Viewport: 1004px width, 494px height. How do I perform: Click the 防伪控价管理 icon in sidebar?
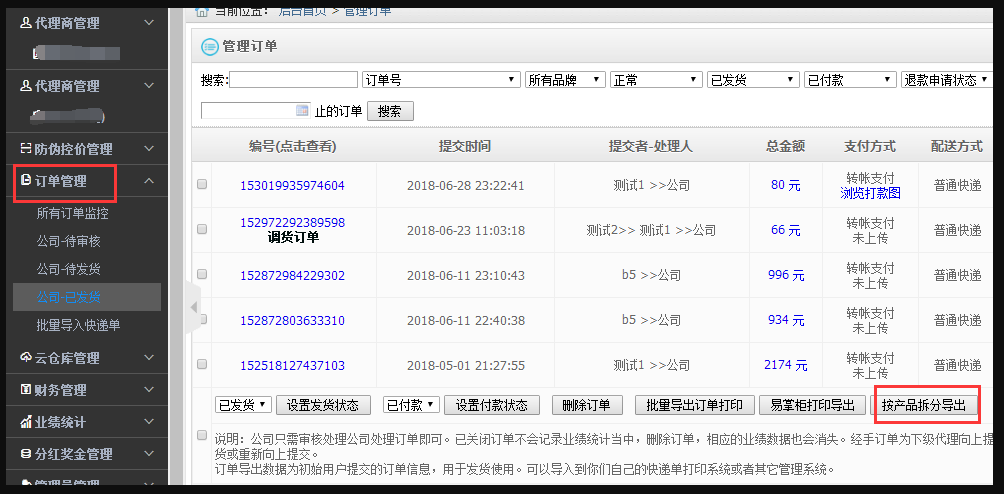tap(26, 149)
